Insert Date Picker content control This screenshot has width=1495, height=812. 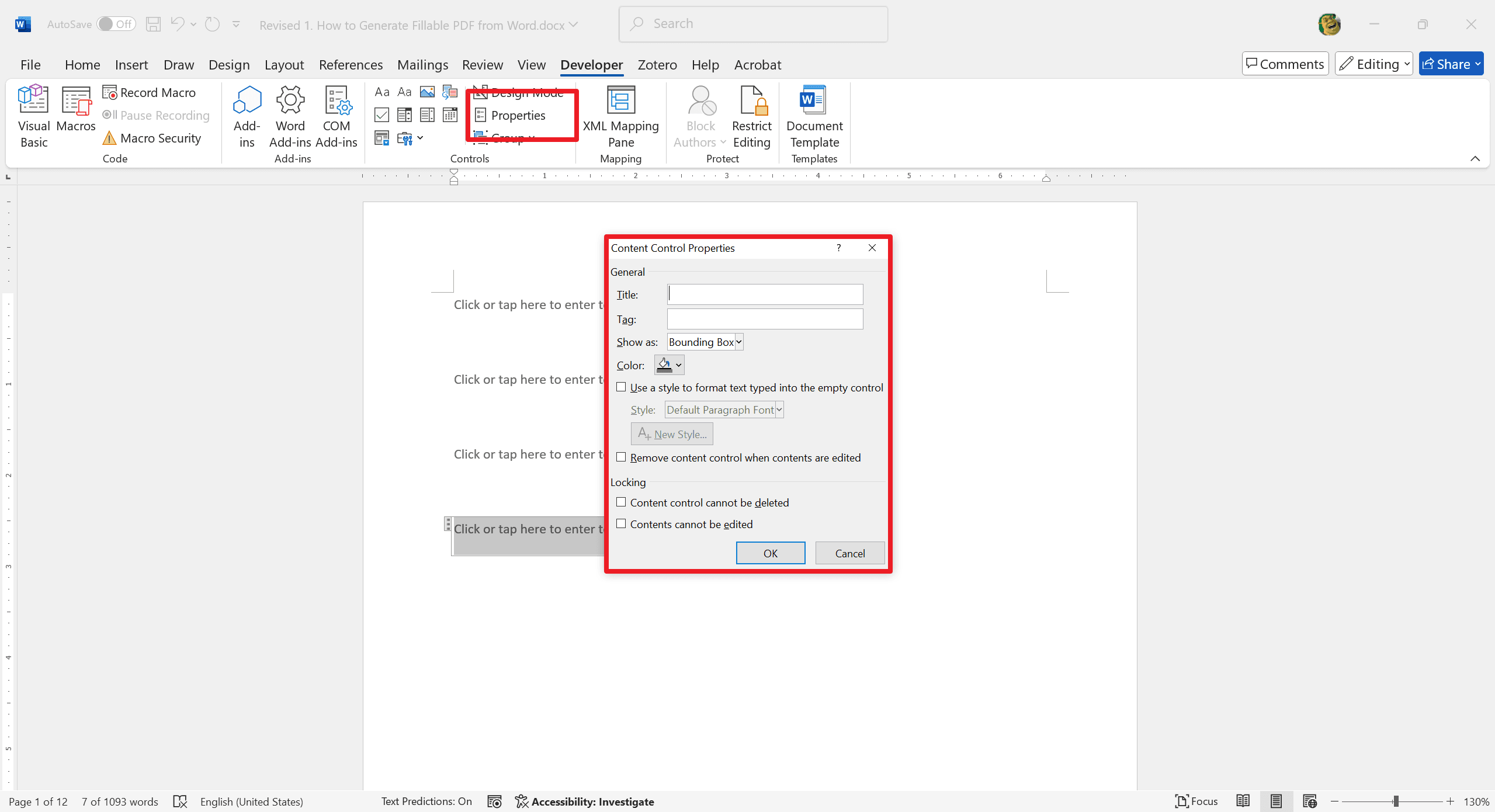(450, 114)
